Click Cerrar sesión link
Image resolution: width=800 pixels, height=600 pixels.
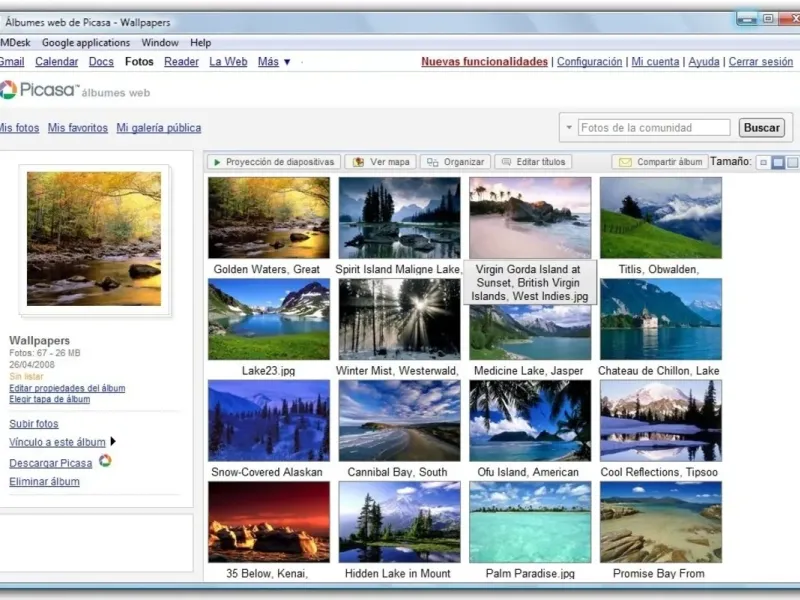761,62
